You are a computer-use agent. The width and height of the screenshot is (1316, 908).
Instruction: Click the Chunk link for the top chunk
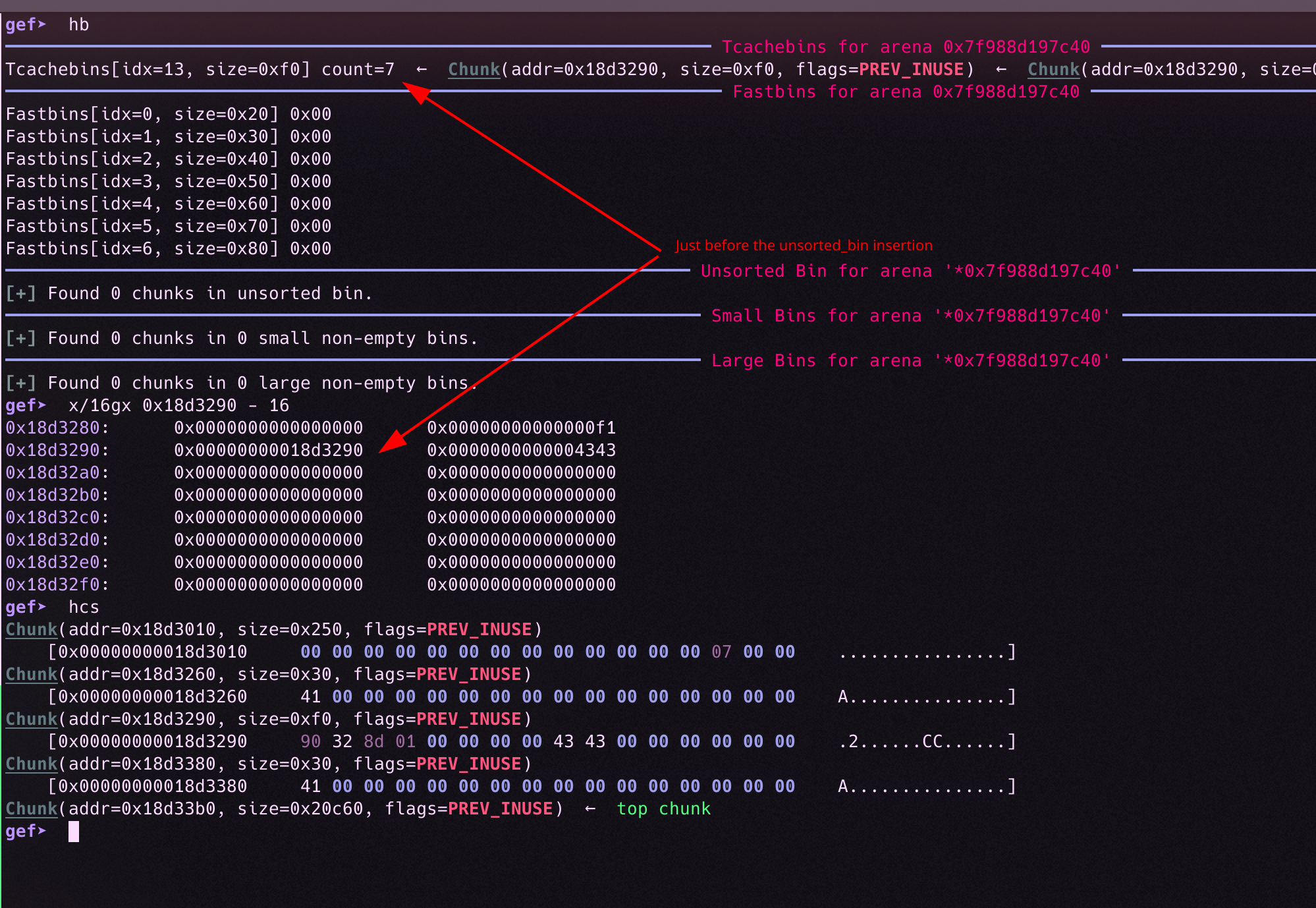click(x=32, y=809)
